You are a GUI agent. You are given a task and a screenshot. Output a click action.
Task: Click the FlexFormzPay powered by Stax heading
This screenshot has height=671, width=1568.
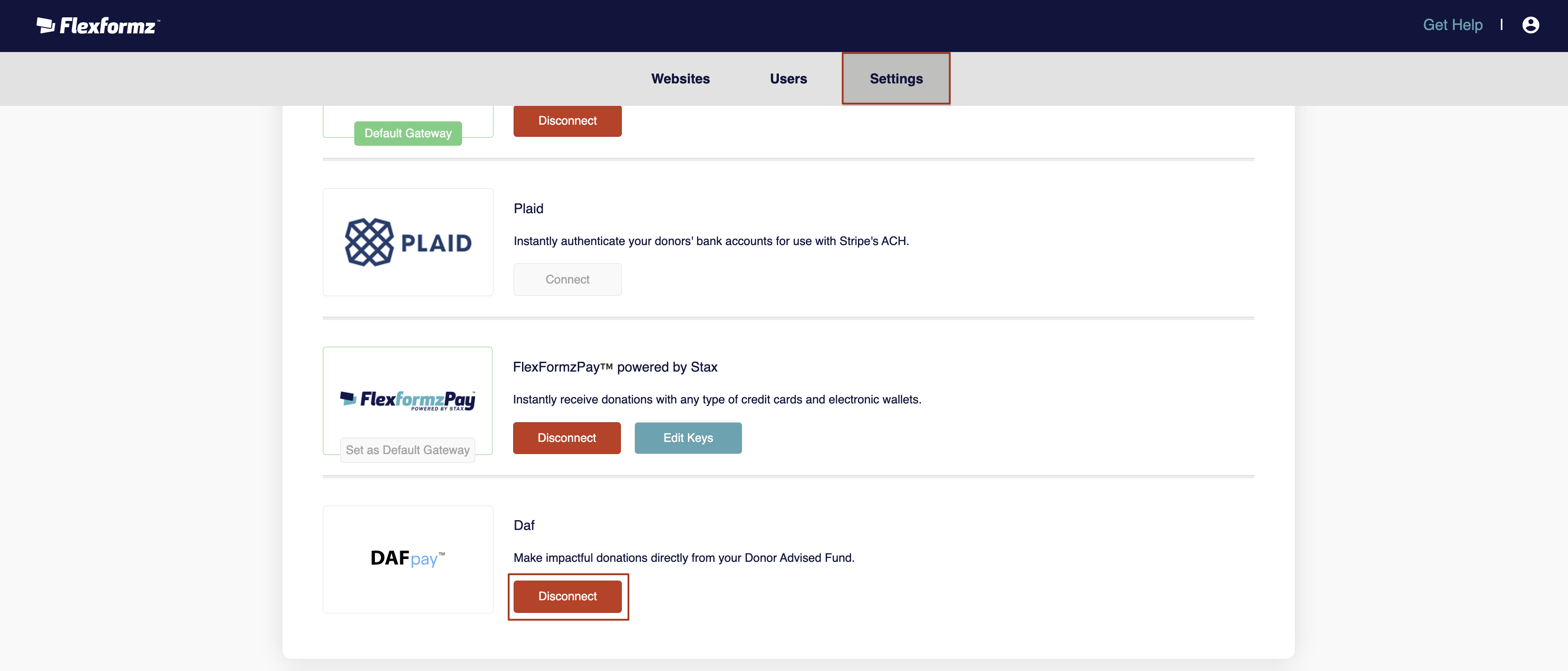[615, 366]
